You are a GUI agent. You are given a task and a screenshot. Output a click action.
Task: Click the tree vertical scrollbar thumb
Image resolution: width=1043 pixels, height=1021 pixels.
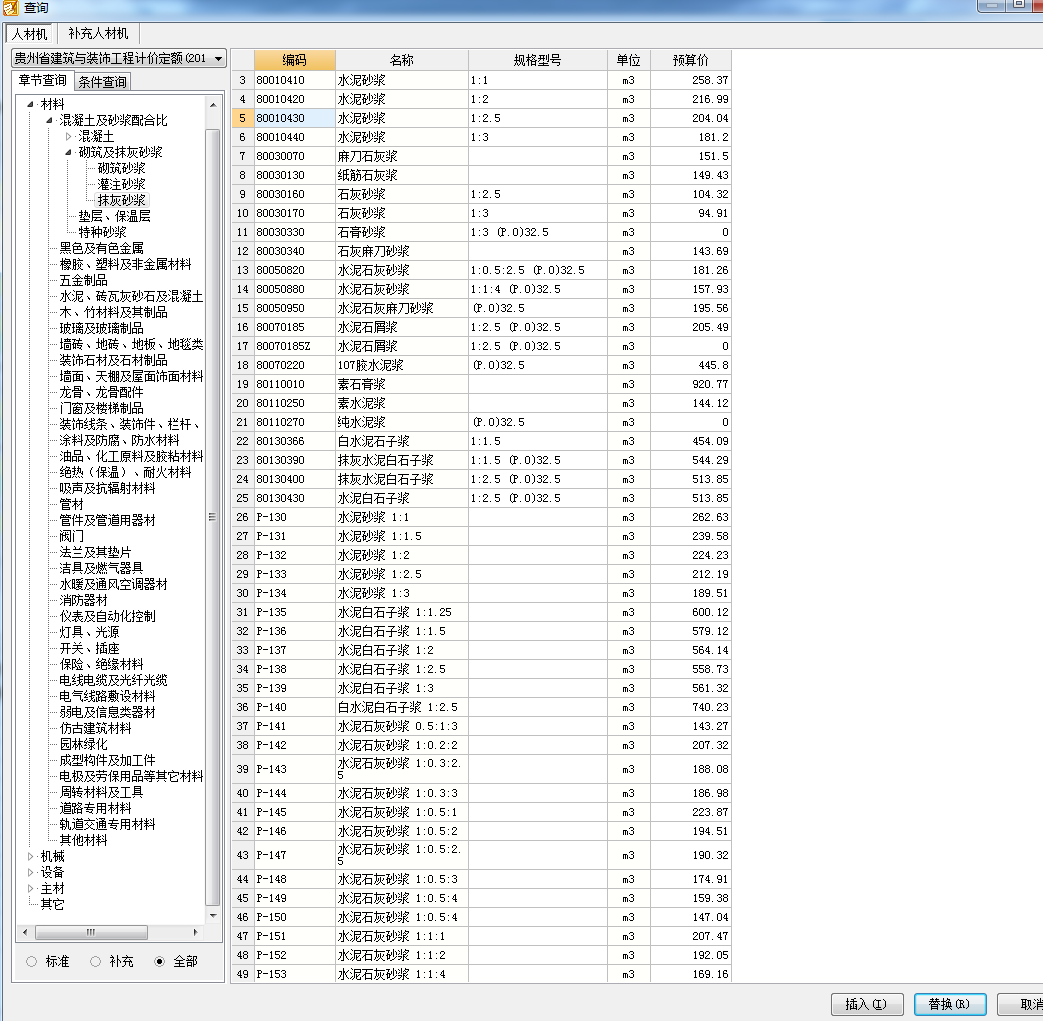click(x=213, y=517)
